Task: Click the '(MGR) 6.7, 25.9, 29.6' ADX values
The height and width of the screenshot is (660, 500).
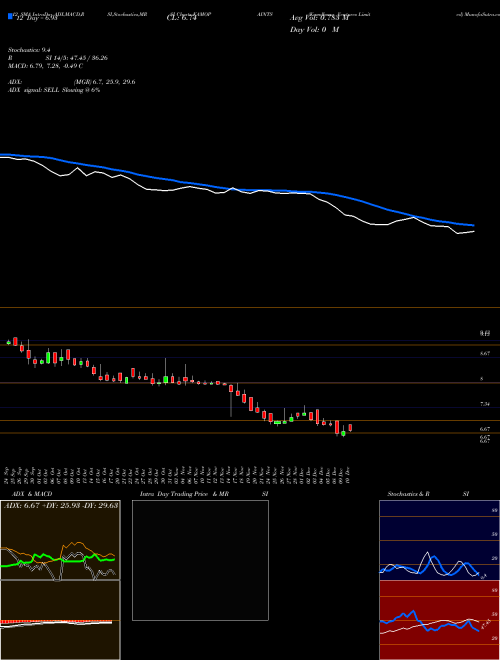Action: pyautogui.click(x=104, y=82)
